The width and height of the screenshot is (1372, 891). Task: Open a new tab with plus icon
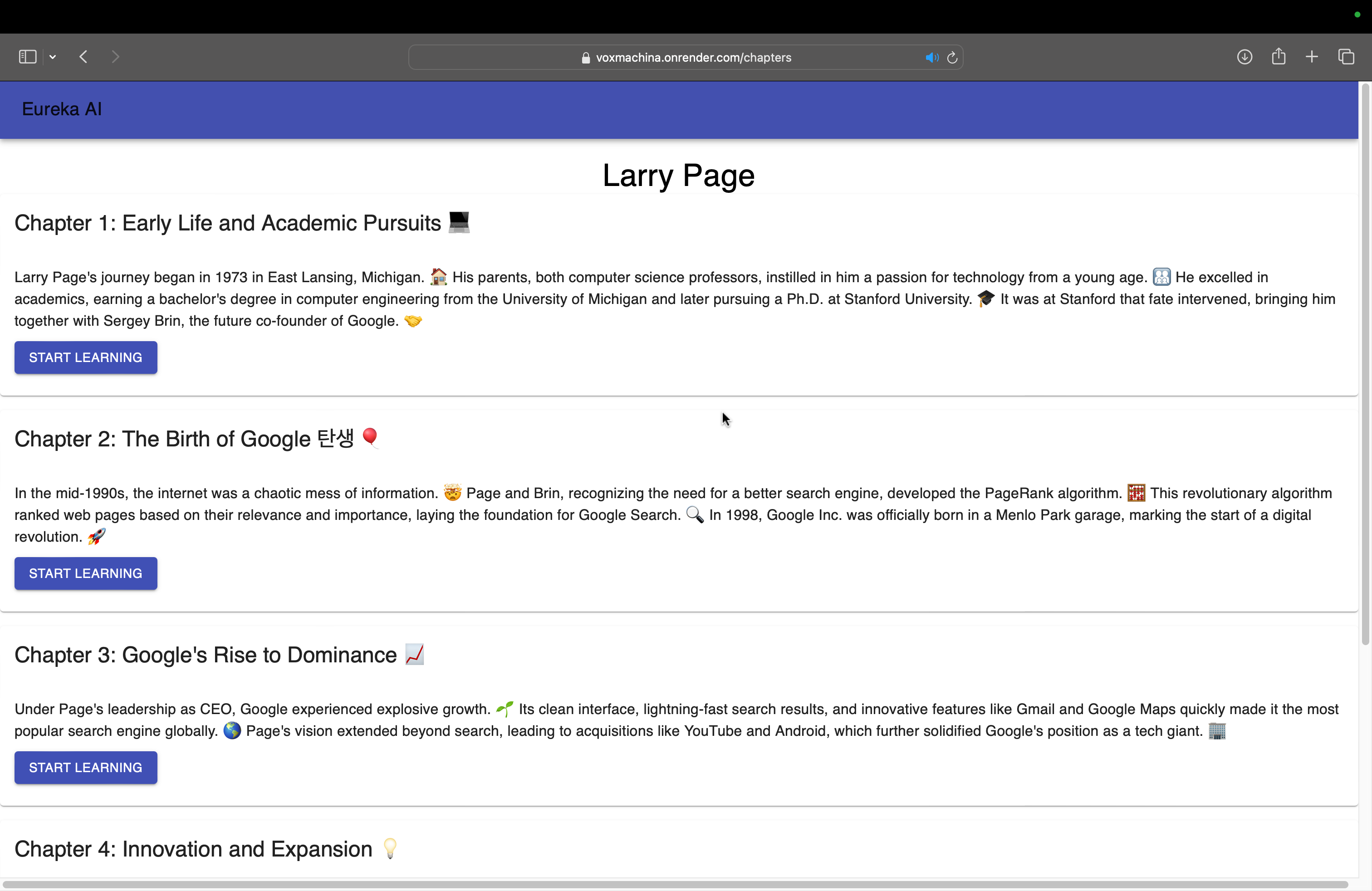pos(1312,56)
